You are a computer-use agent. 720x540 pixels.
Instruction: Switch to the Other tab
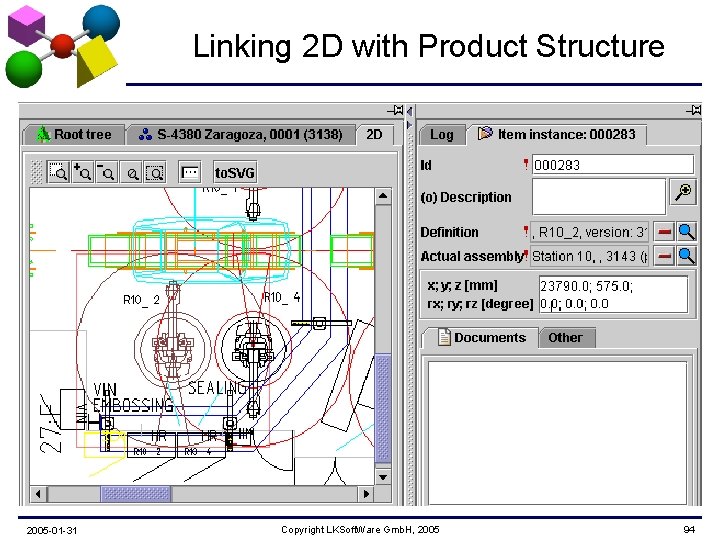[566, 338]
